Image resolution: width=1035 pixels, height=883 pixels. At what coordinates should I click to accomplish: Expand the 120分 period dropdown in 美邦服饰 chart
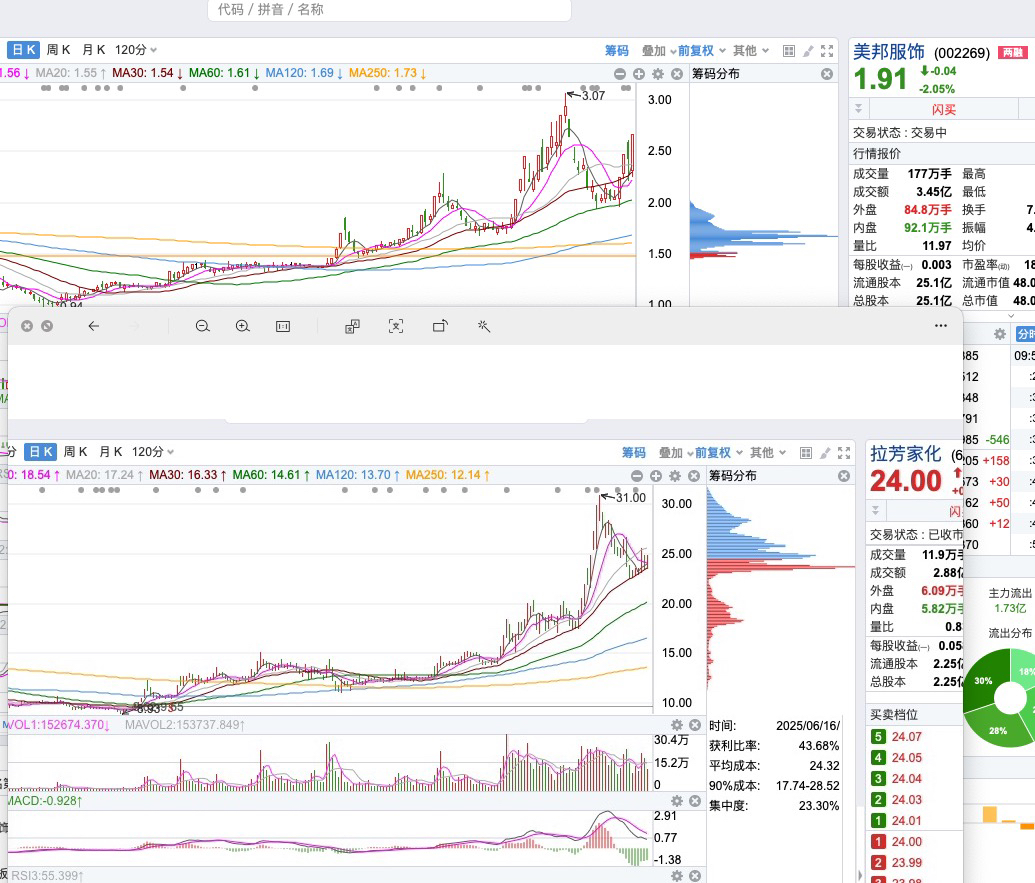pyautogui.click(x=136, y=50)
